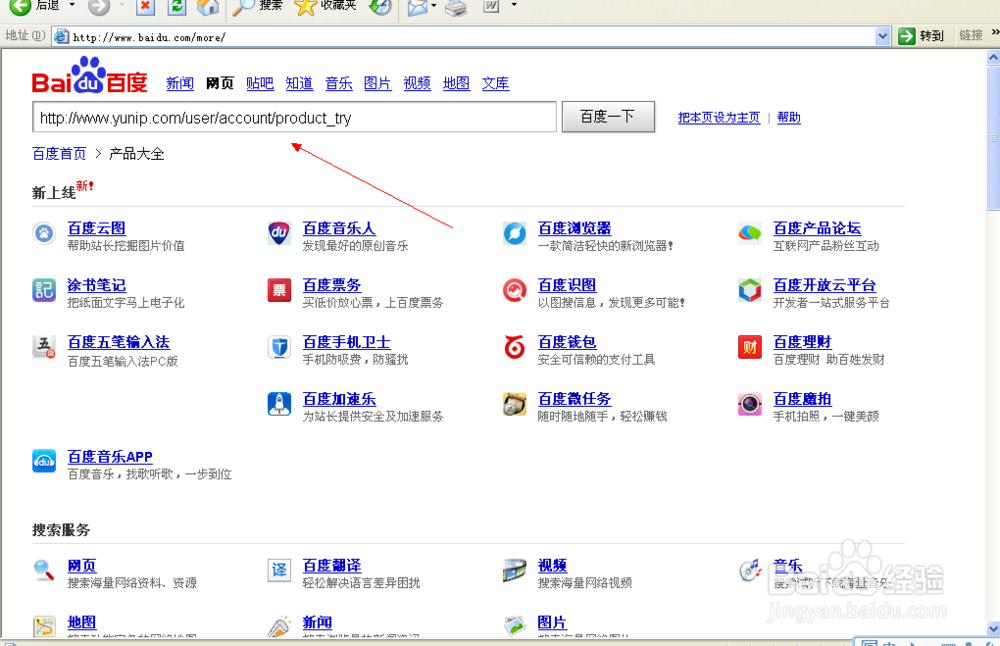1000x646 pixels.
Task: Click the 涂书笔记 icon
Action: pyautogui.click(x=44, y=290)
